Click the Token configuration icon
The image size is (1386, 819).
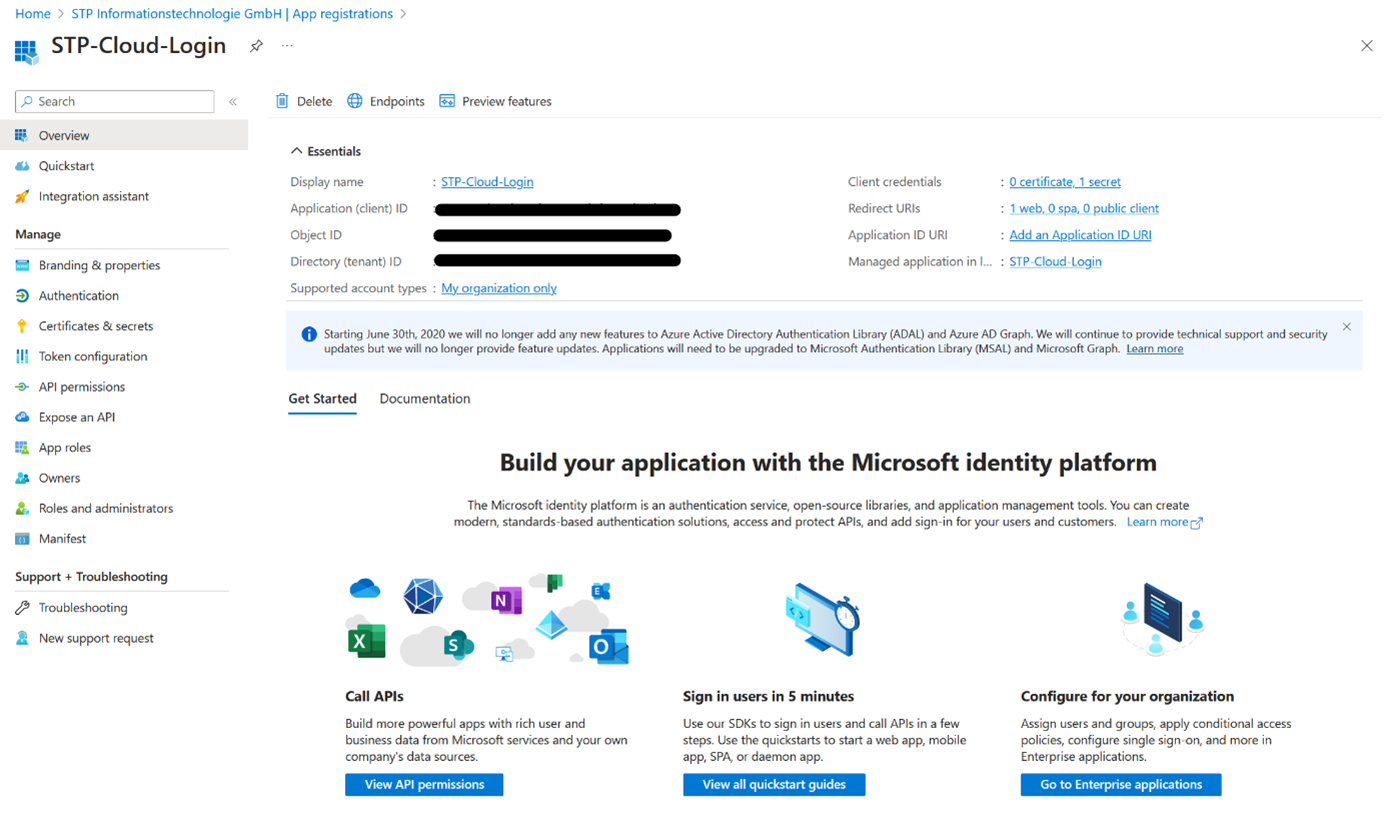pyautogui.click(x=22, y=356)
